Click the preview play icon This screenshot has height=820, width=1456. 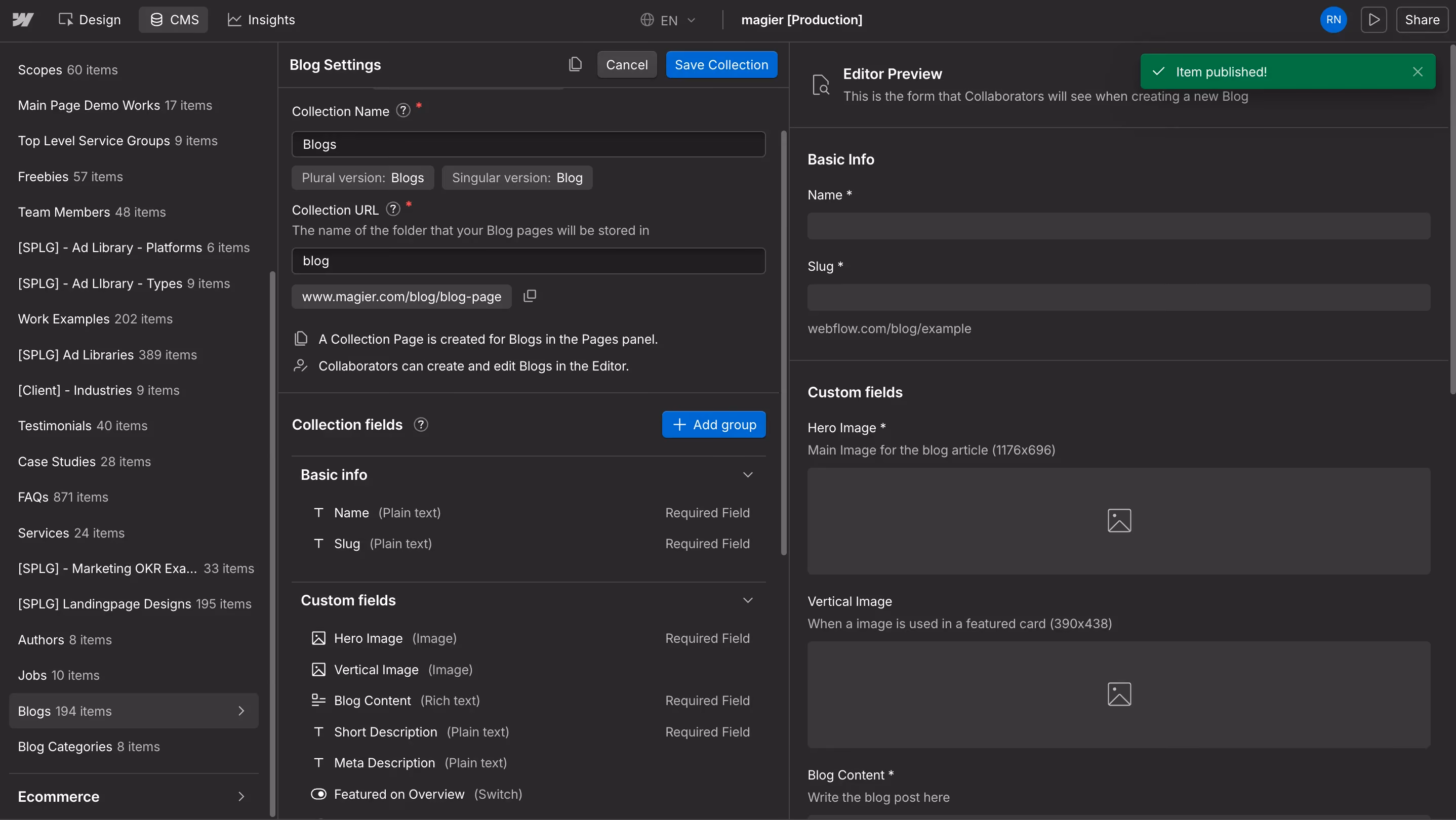(1373, 20)
